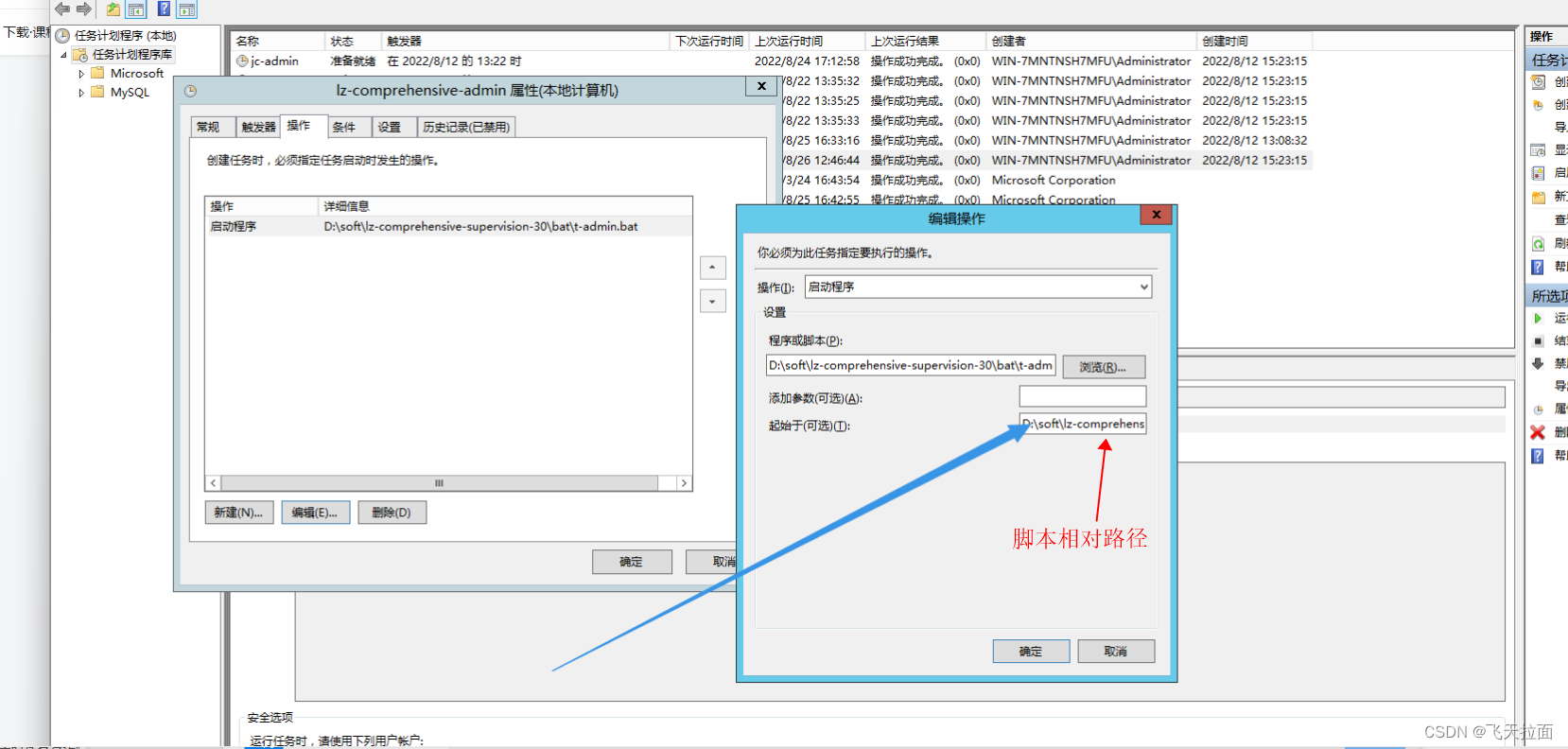Select the 启动程序 row in the action list
The width and height of the screenshot is (1568, 749).
[448, 226]
